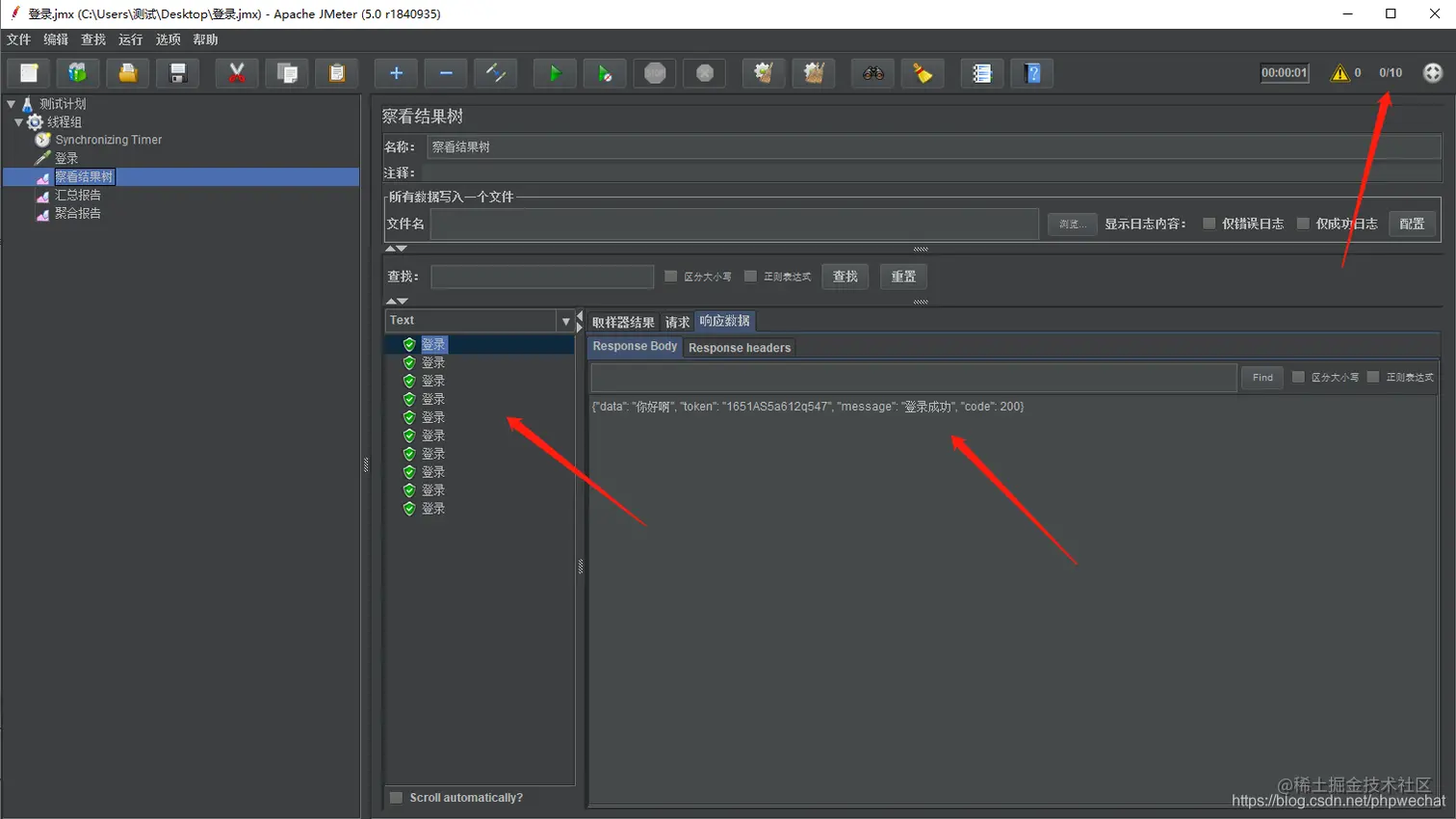1456x819 pixels.
Task: Click the 查找 search button
Action: click(845, 277)
